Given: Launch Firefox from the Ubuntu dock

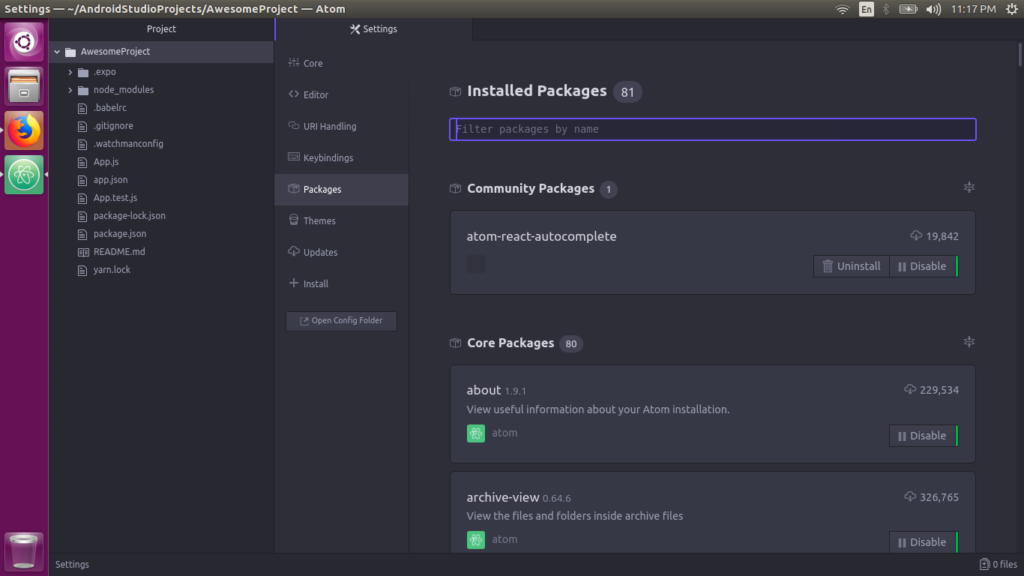Looking at the screenshot, I should pyautogui.click(x=23, y=129).
